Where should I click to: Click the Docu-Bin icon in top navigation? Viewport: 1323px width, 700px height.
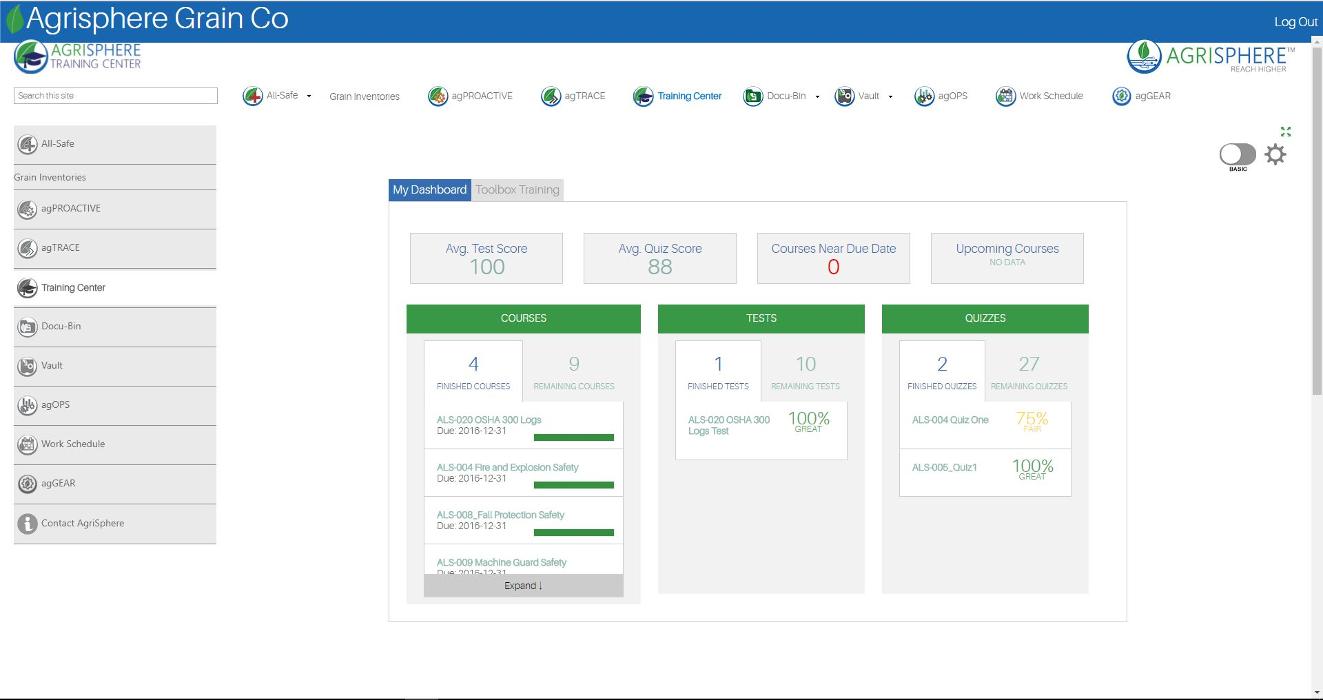[753, 96]
